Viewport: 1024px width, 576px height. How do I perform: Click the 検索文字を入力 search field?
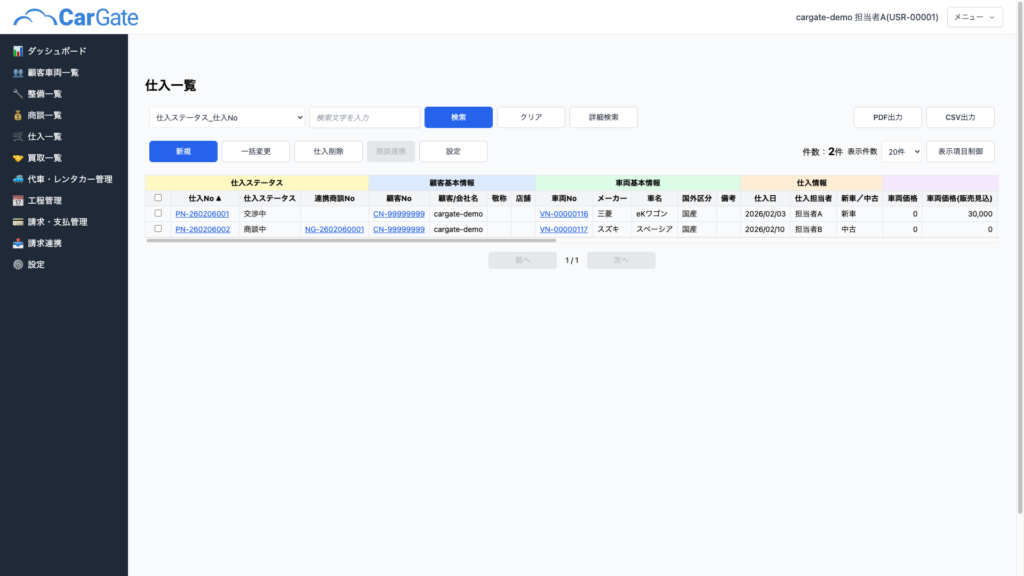tap(364, 118)
